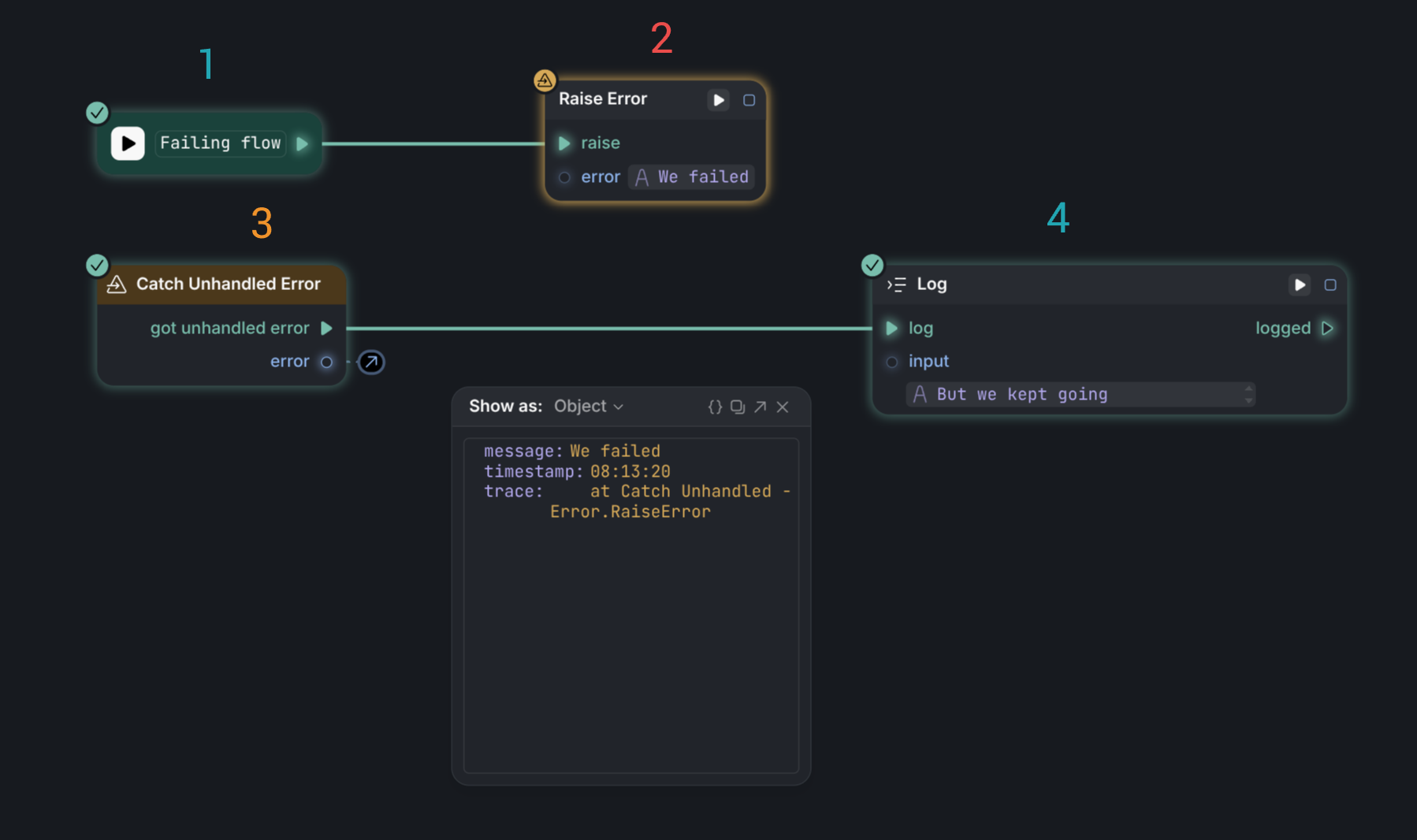Click the stepper on Log input field
The width and height of the screenshot is (1417, 840).
pyautogui.click(x=1248, y=394)
